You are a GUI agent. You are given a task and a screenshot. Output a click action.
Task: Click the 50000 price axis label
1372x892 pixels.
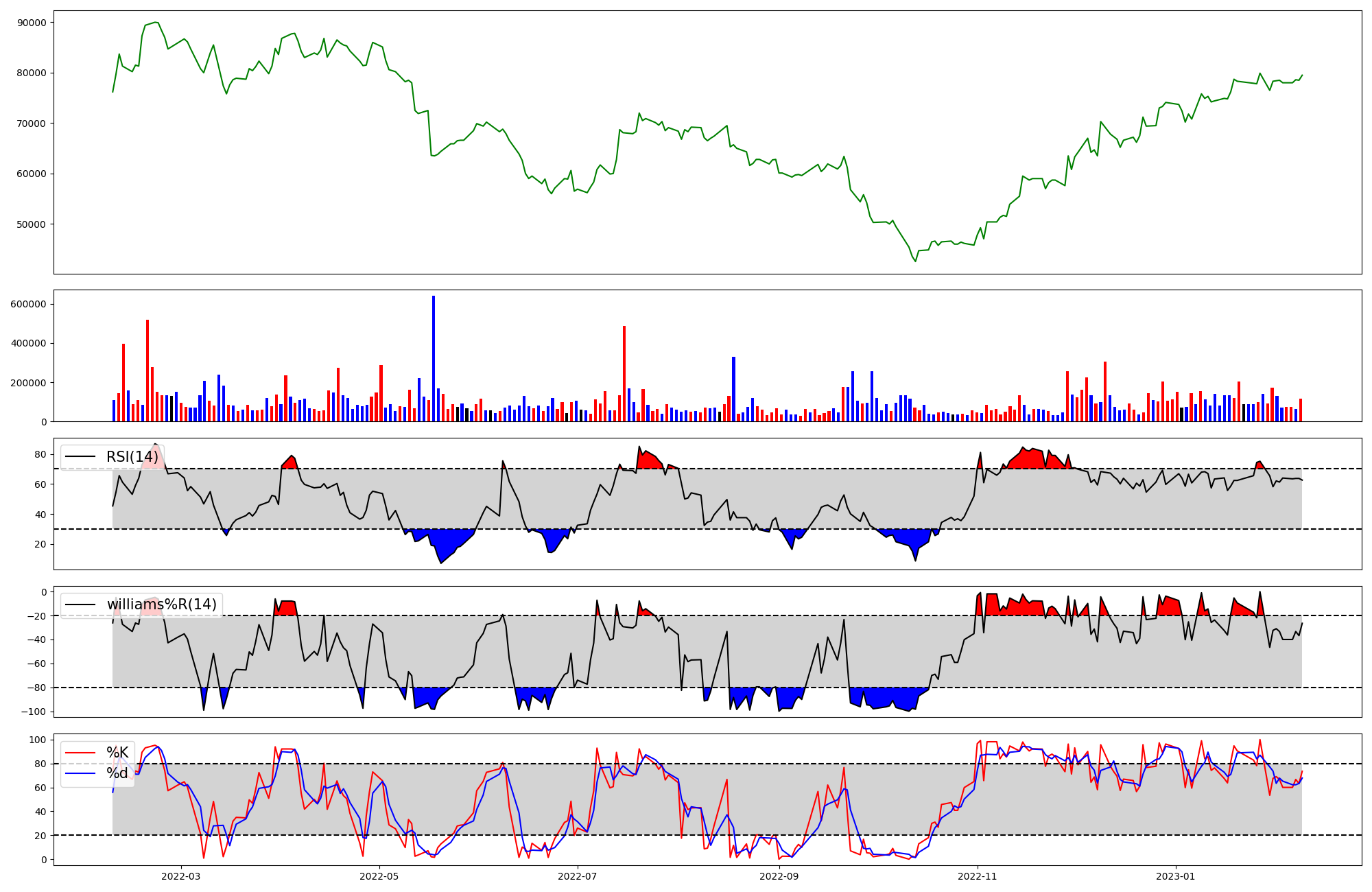point(32,224)
